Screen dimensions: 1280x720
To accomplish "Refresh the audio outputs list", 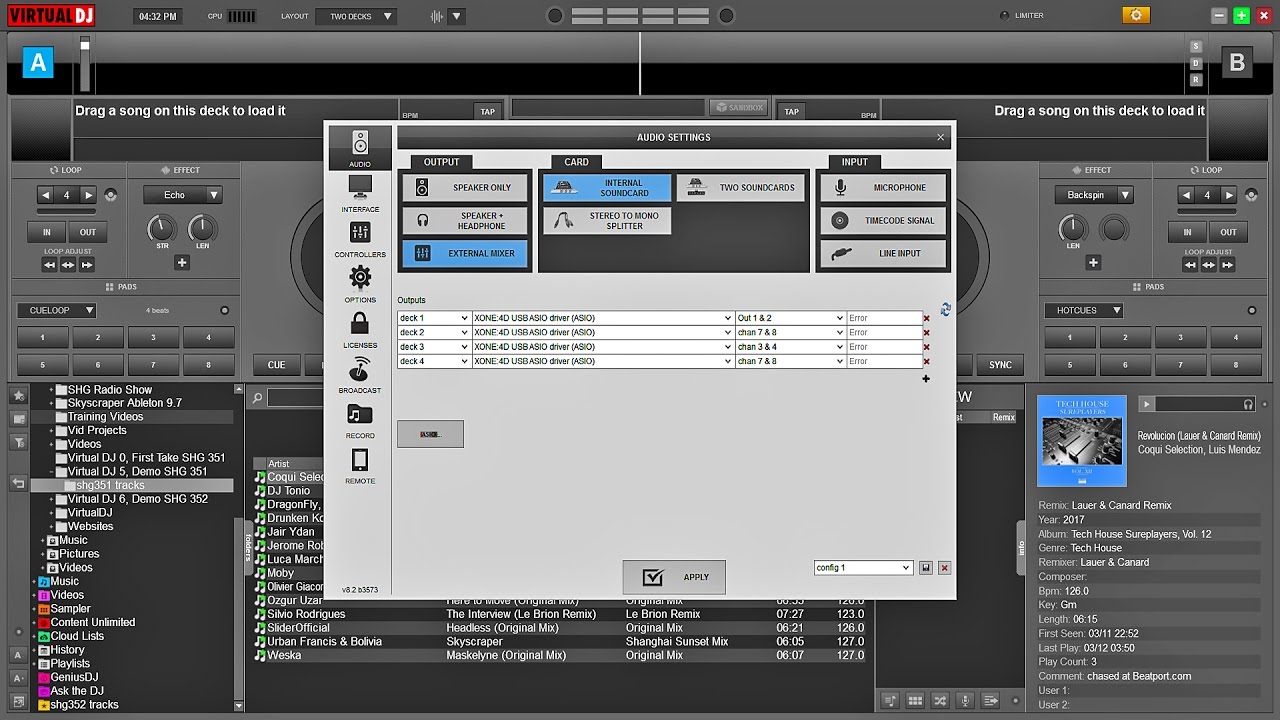I will point(945,310).
